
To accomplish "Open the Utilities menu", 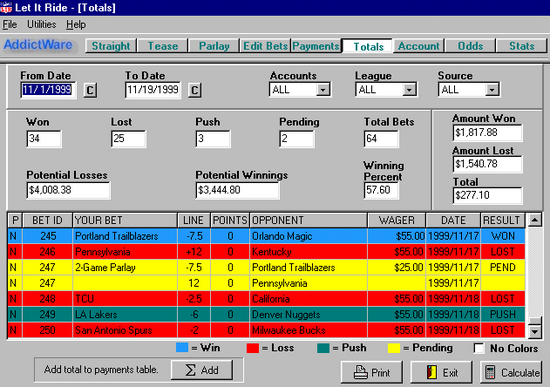I will (41, 25).
